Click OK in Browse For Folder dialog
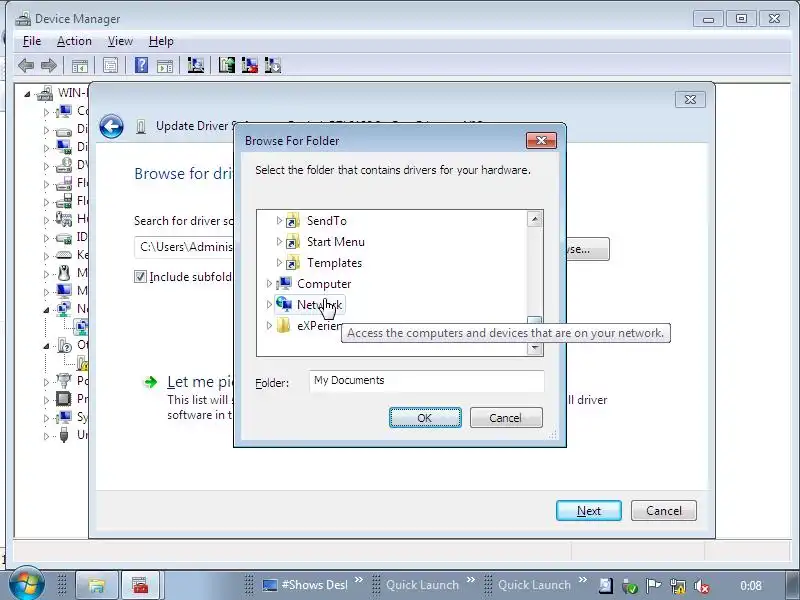800x600 pixels. (425, 418)
